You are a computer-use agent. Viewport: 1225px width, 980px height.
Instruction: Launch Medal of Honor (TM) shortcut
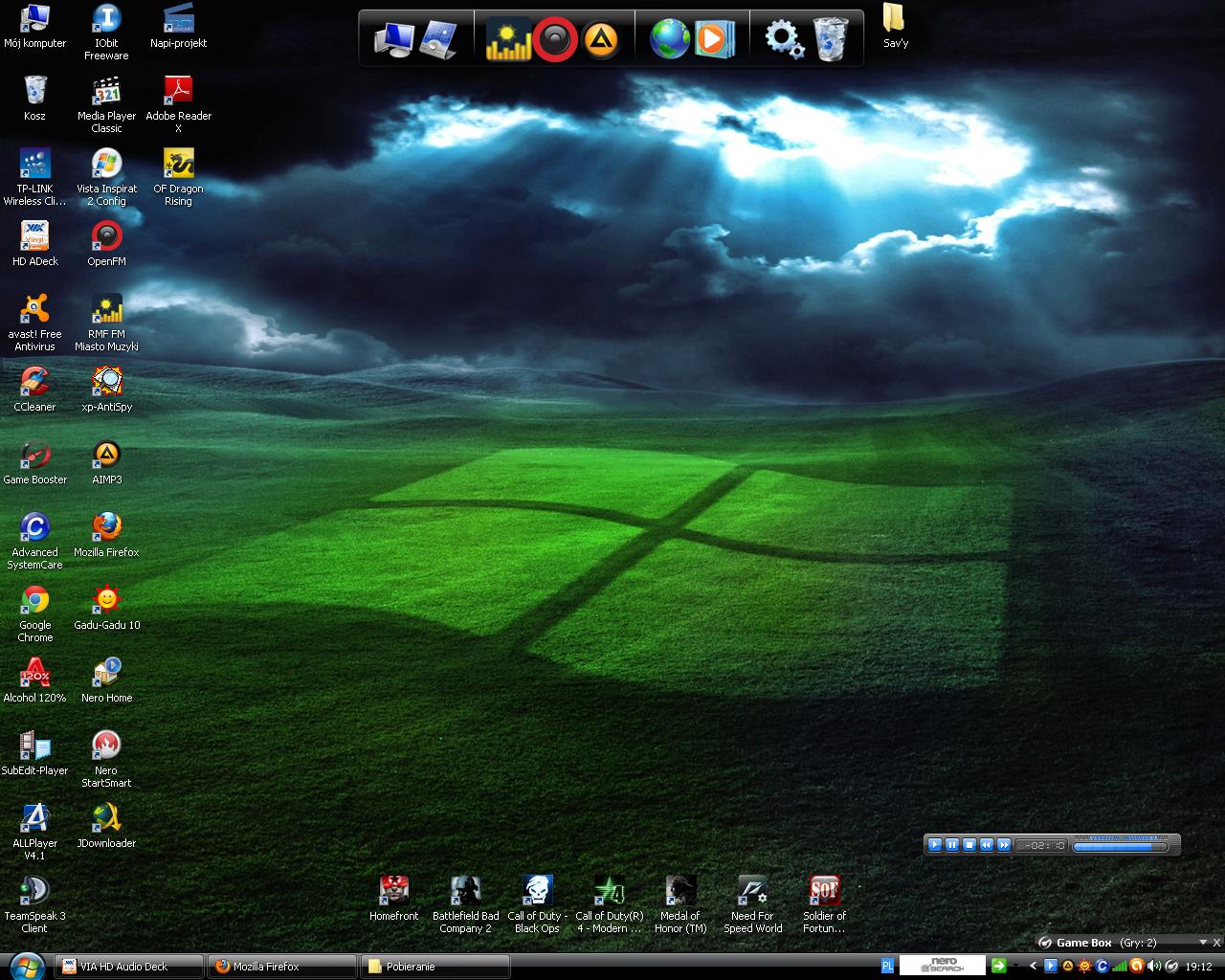coord(680,904)
